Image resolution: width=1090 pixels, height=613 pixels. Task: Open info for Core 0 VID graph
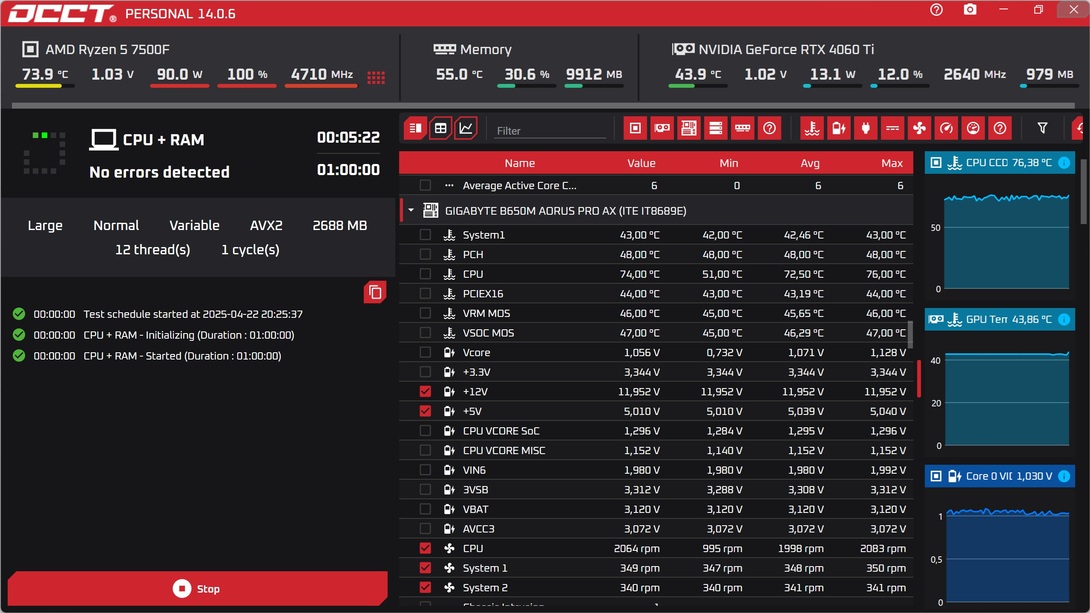coord(1064,476)
